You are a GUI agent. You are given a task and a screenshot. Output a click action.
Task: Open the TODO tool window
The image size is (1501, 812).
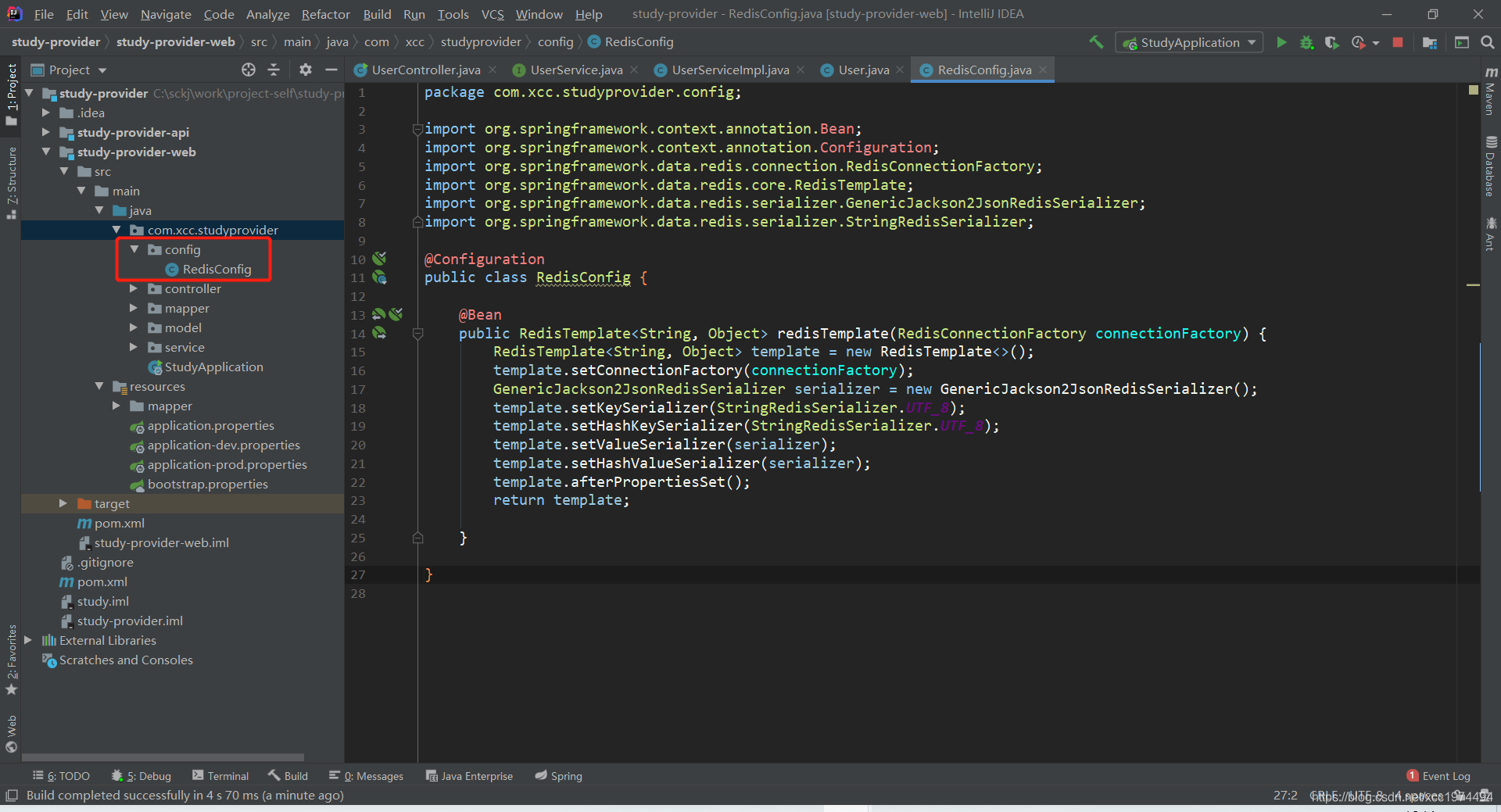61,776
